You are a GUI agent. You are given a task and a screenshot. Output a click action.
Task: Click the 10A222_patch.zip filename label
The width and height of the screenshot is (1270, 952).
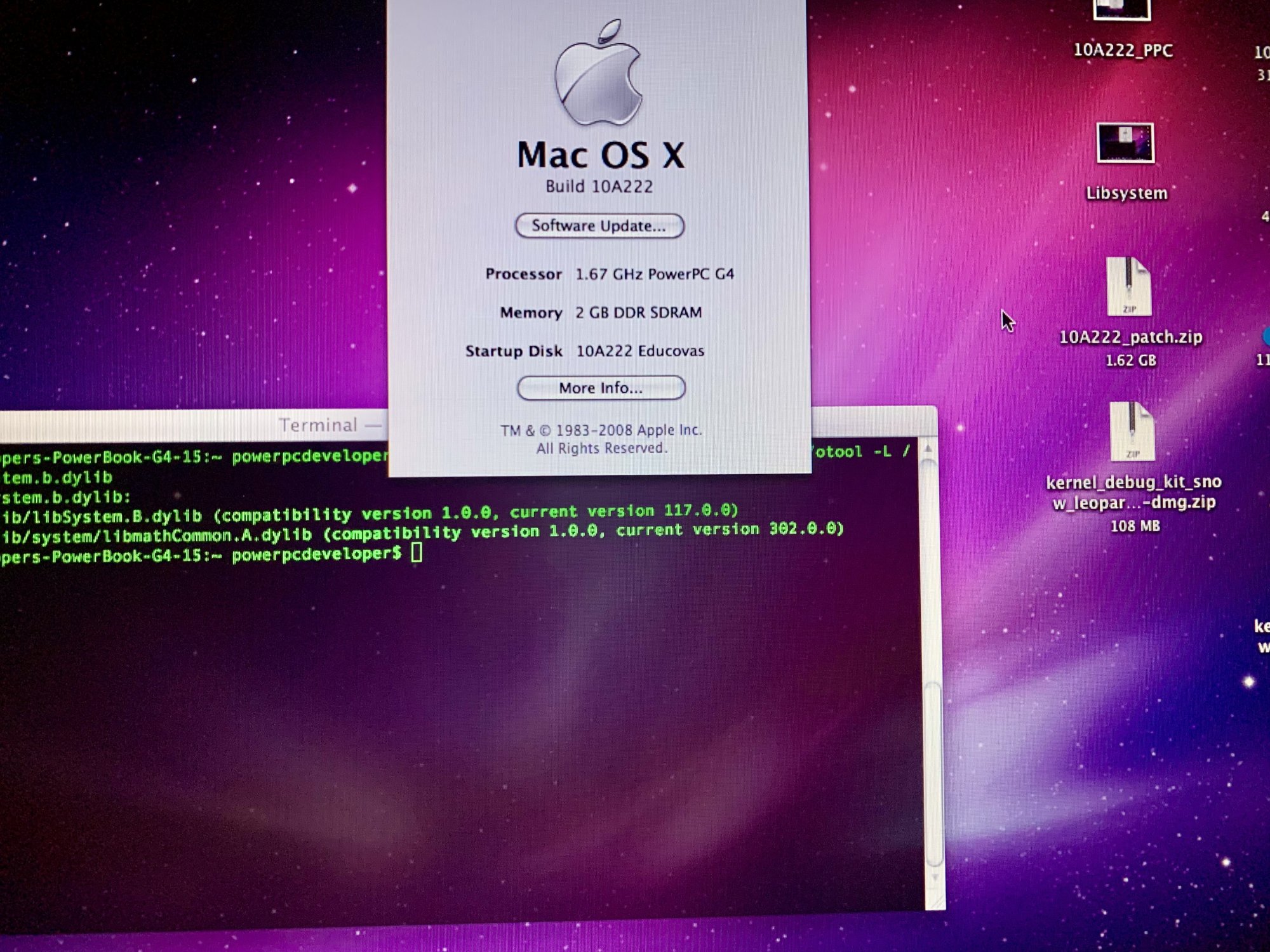click(1130, 337)
